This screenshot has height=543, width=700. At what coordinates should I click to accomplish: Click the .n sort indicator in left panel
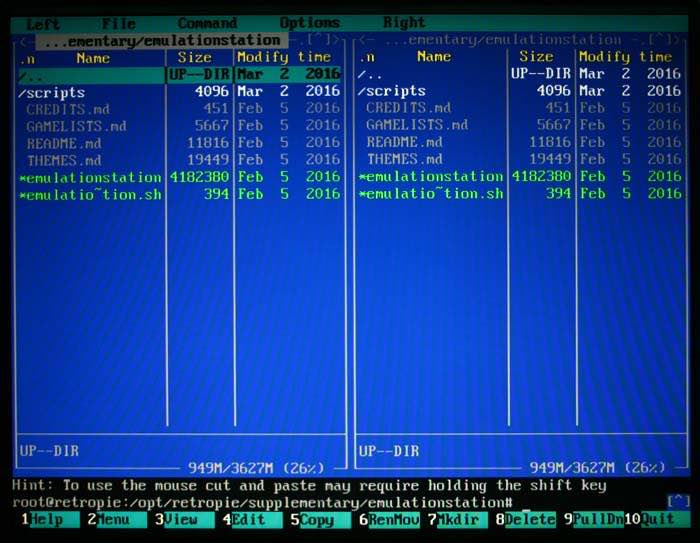(x=28, y=59)
